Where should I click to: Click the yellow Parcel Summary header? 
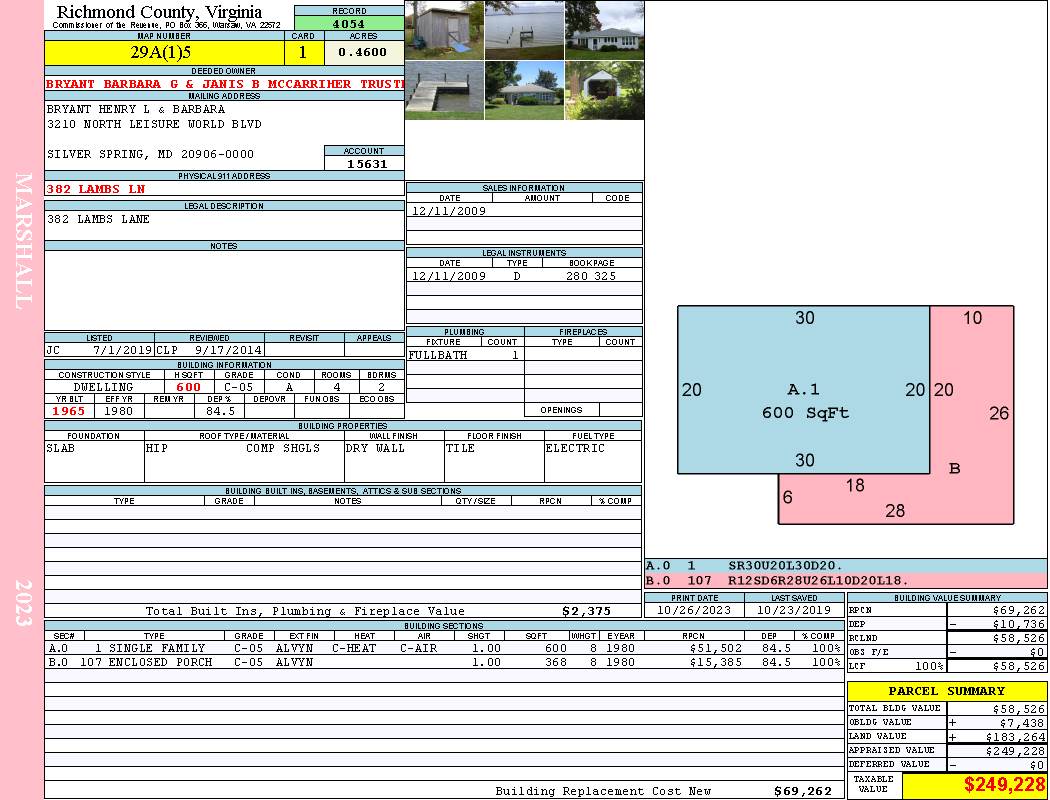946,691
